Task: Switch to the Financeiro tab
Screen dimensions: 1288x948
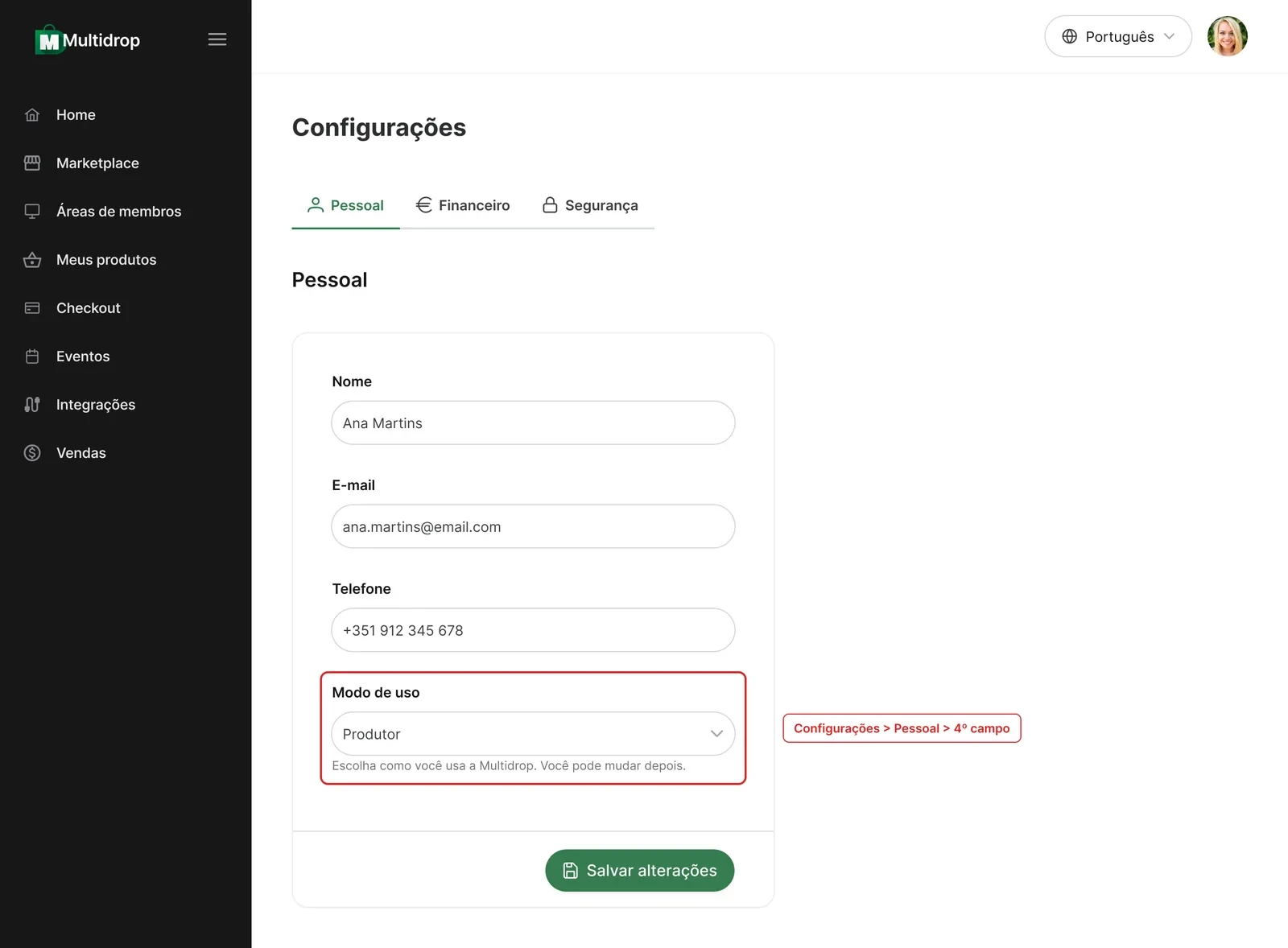Action: [463, 205]
